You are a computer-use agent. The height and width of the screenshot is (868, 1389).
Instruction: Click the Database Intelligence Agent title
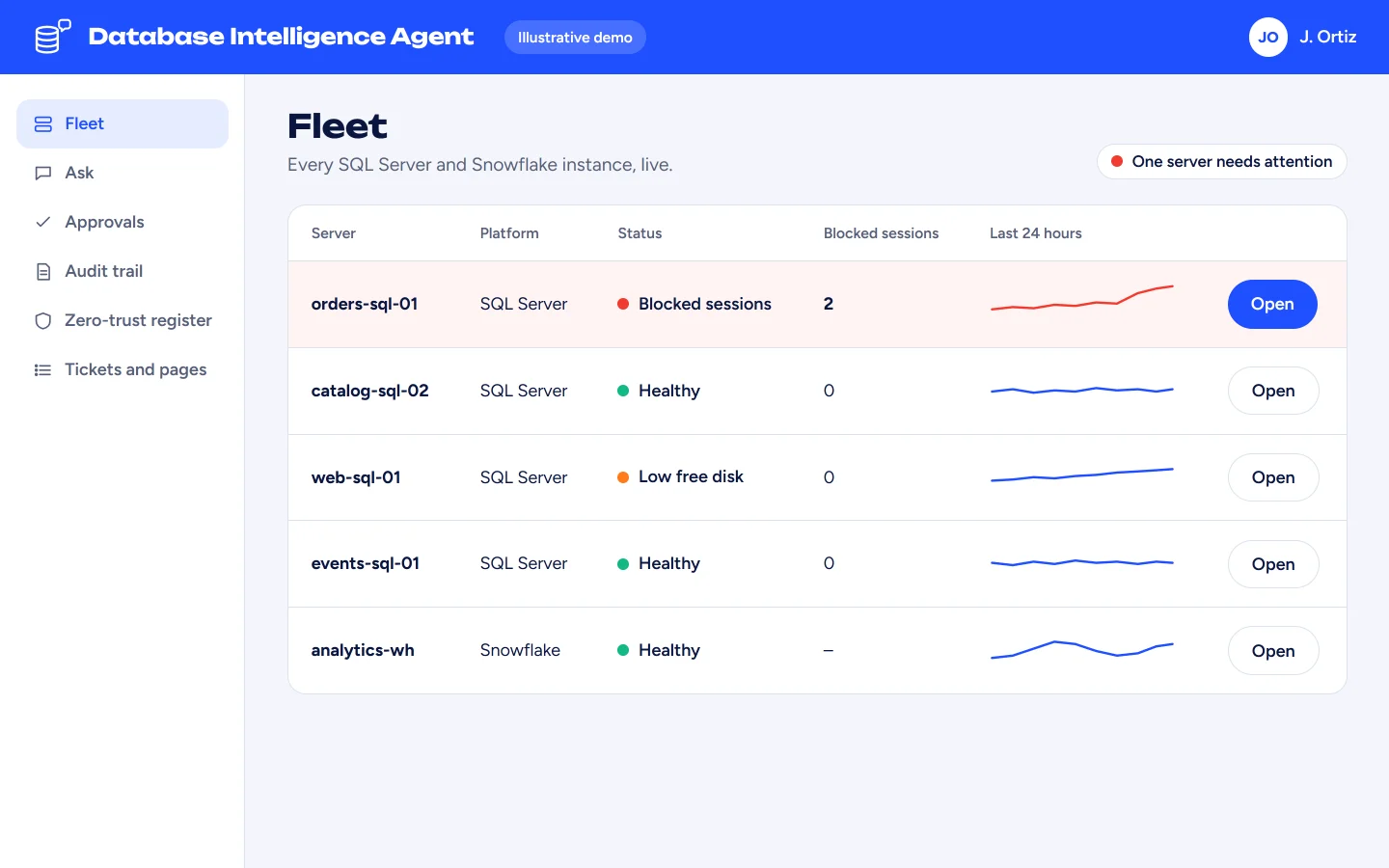[x=281, y=37]
